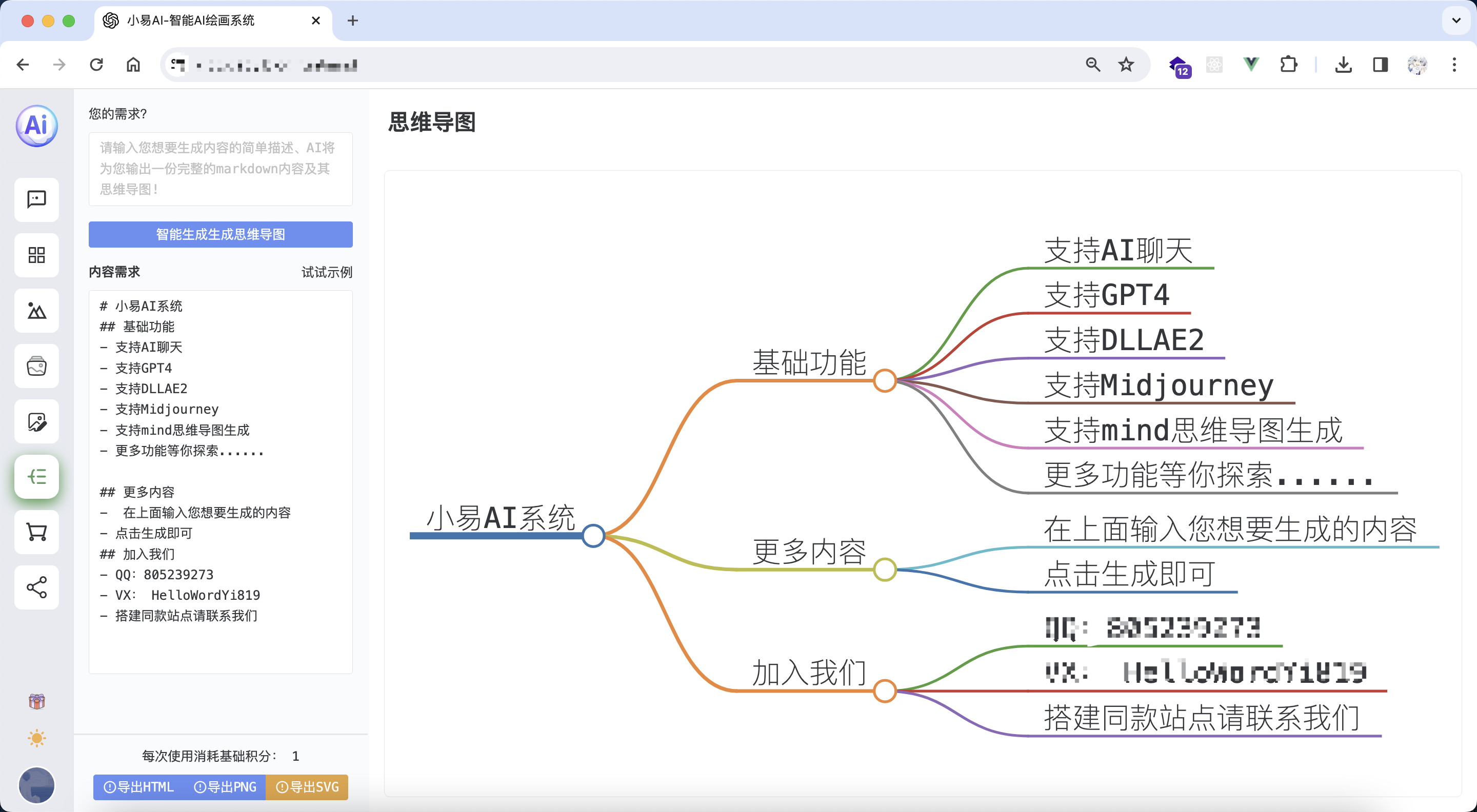Open a new browser tab
The width and height of the screenshot is (1477, 812).
point(353,21)
